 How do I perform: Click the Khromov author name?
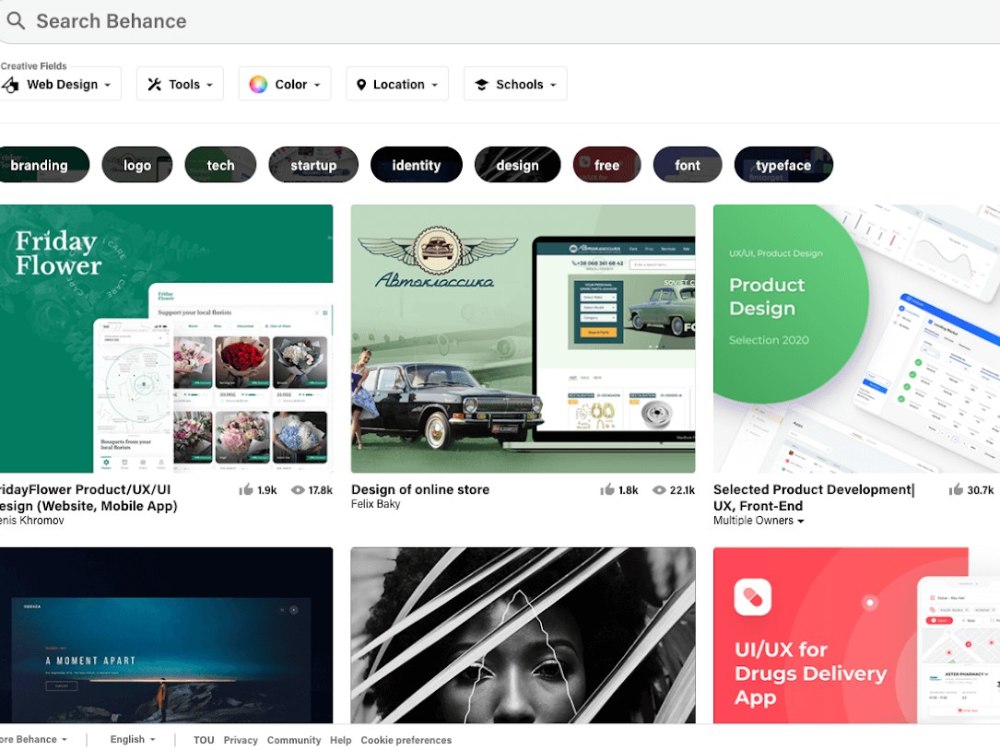(x=32, y=520)
